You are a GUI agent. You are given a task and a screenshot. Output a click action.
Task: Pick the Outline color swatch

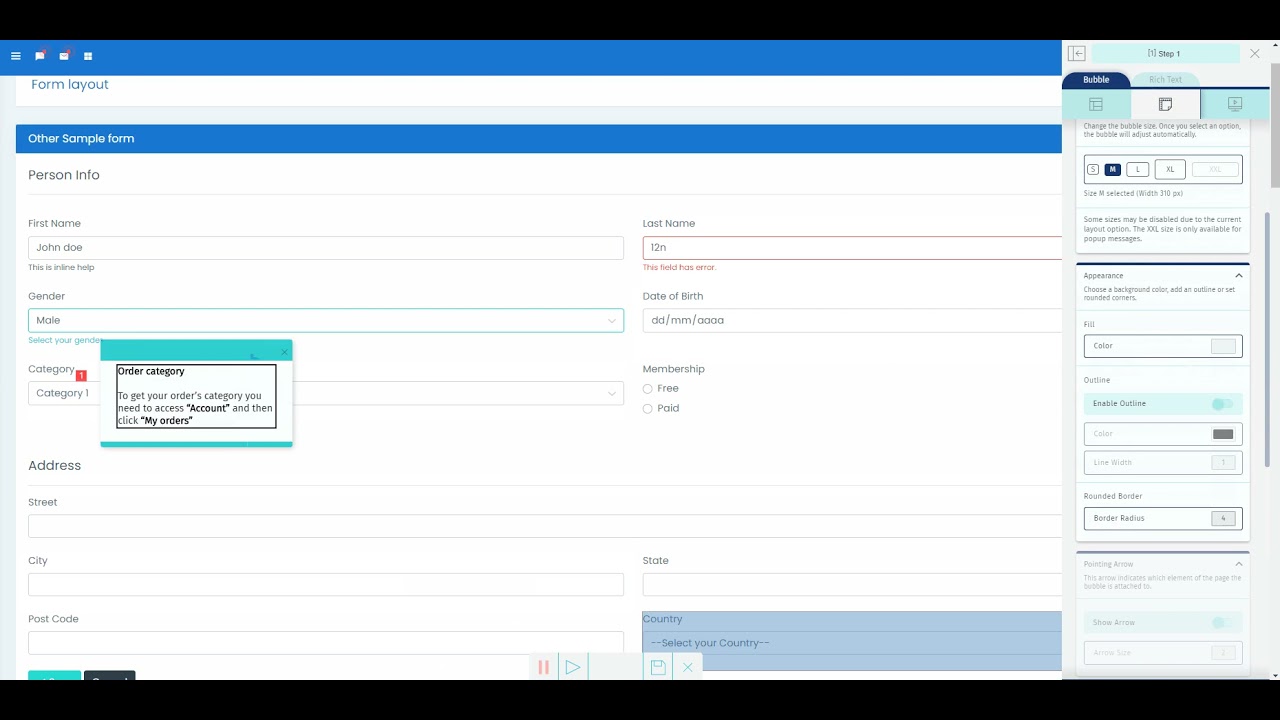(1223, 434)
